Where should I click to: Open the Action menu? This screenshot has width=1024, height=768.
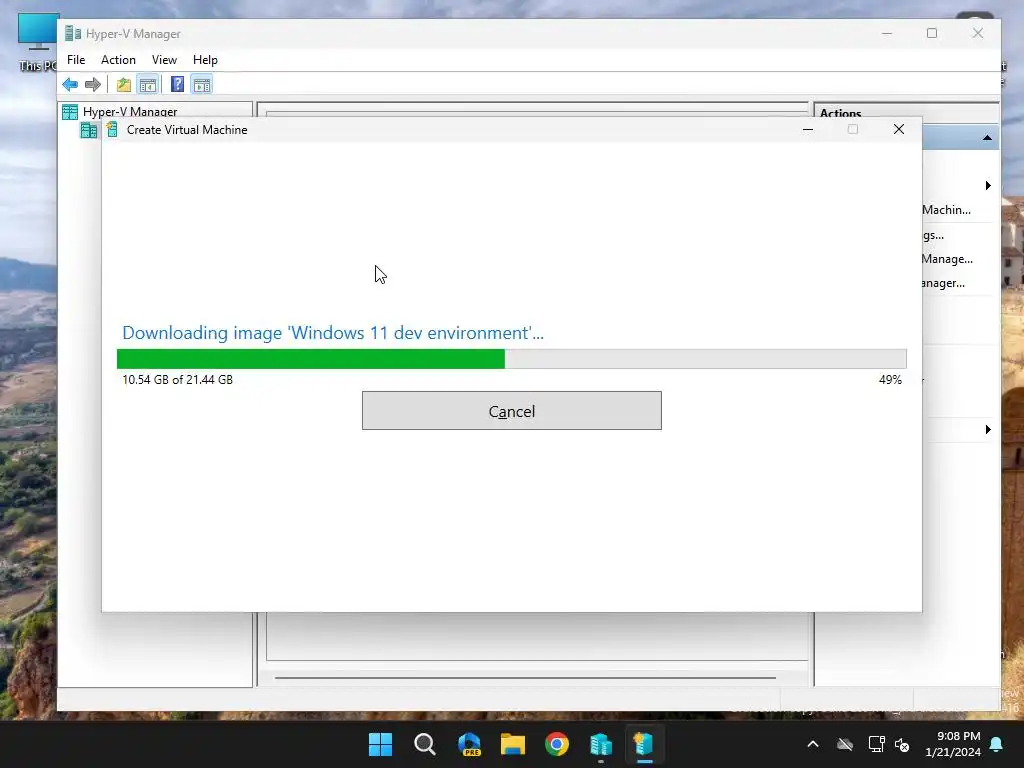point(118,59)
